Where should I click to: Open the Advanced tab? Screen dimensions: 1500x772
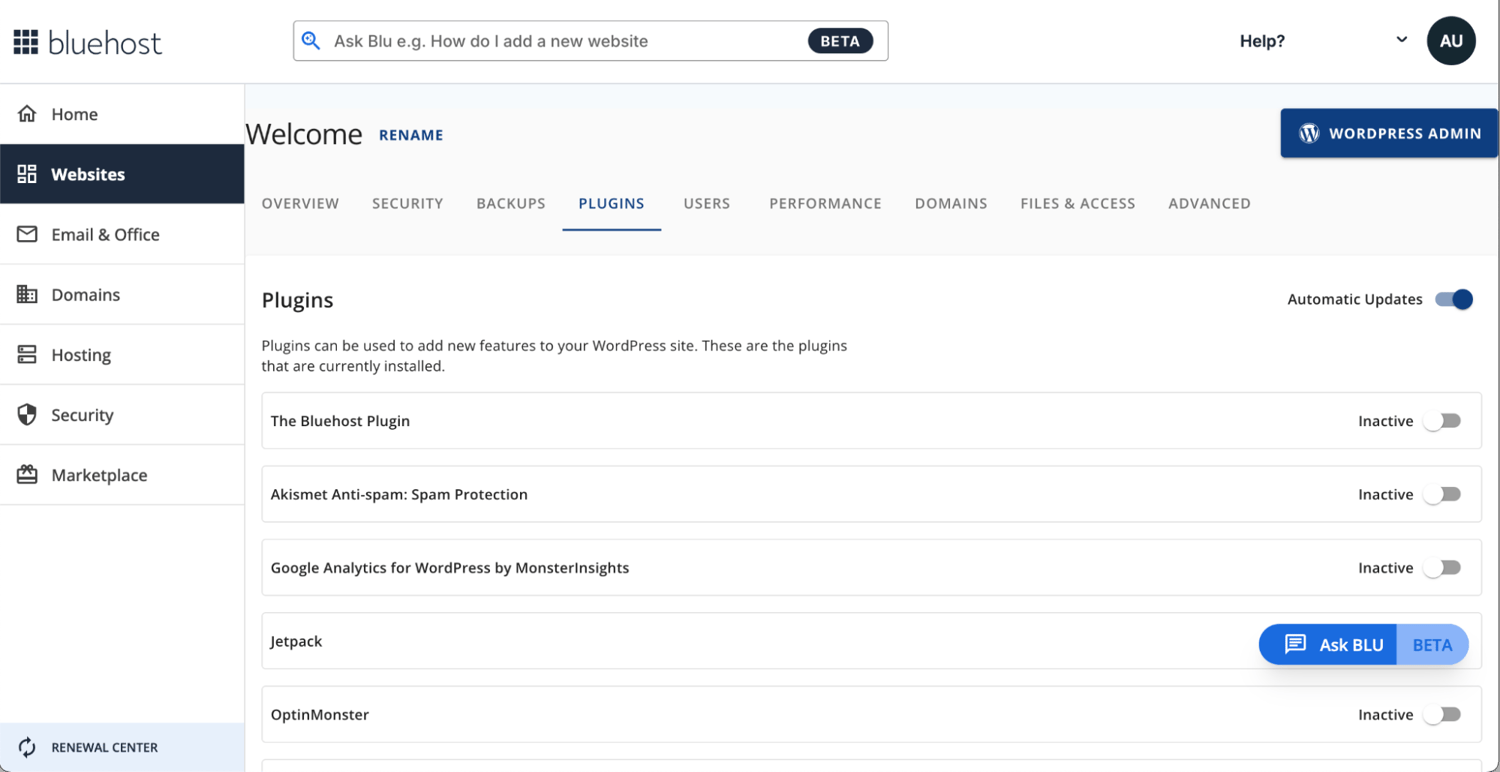[x=1209, y=203]
